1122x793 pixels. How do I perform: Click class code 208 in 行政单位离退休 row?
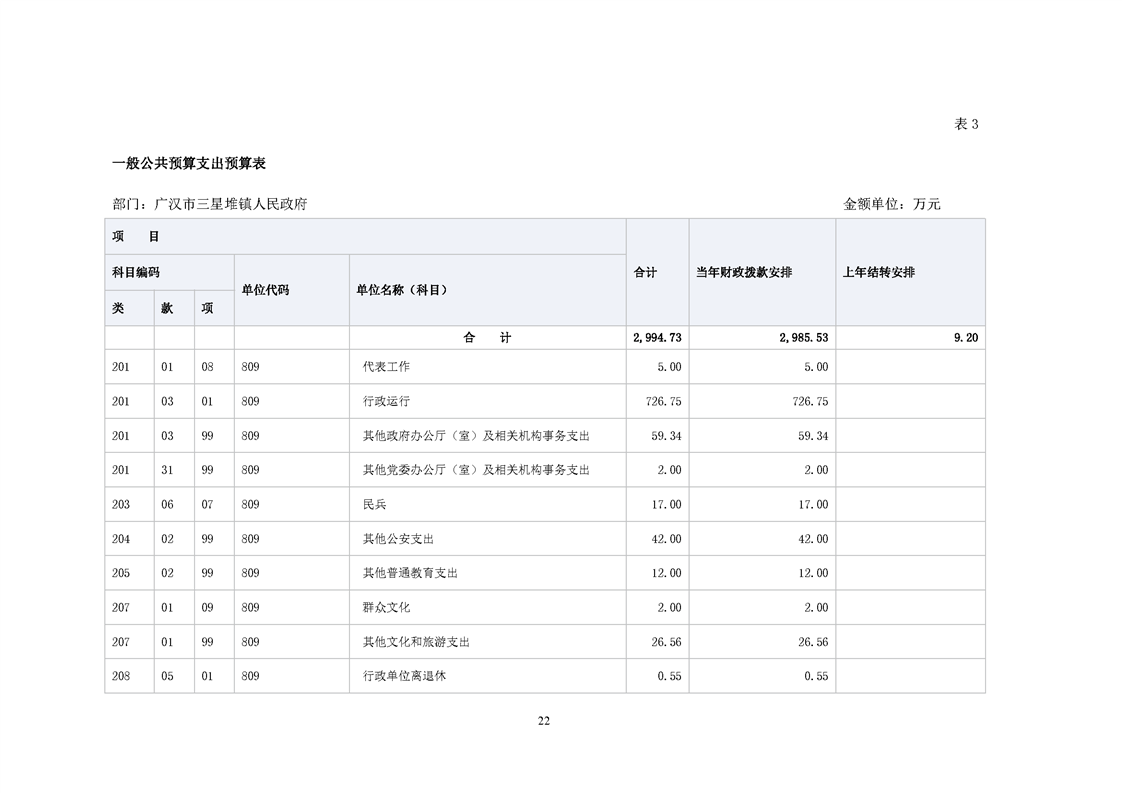tap(121, 676)
